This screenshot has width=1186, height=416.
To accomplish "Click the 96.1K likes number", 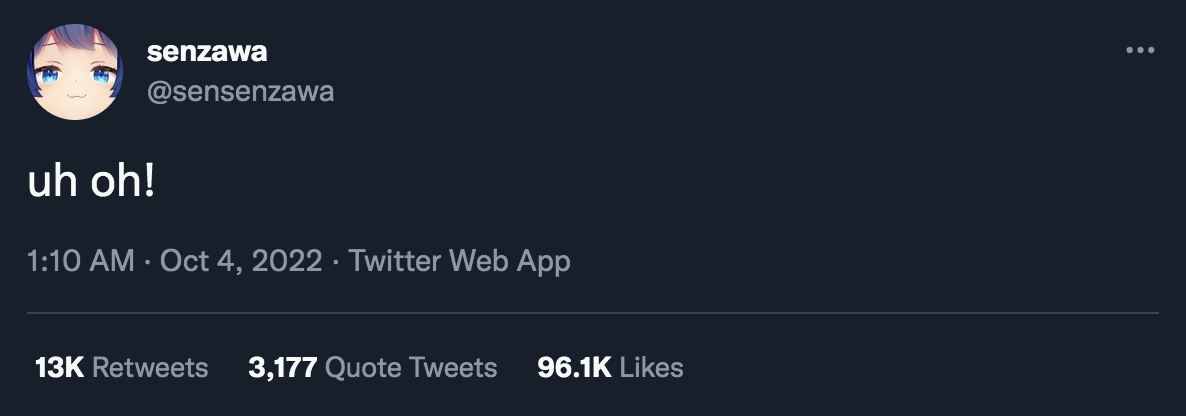I will (574, 368).
